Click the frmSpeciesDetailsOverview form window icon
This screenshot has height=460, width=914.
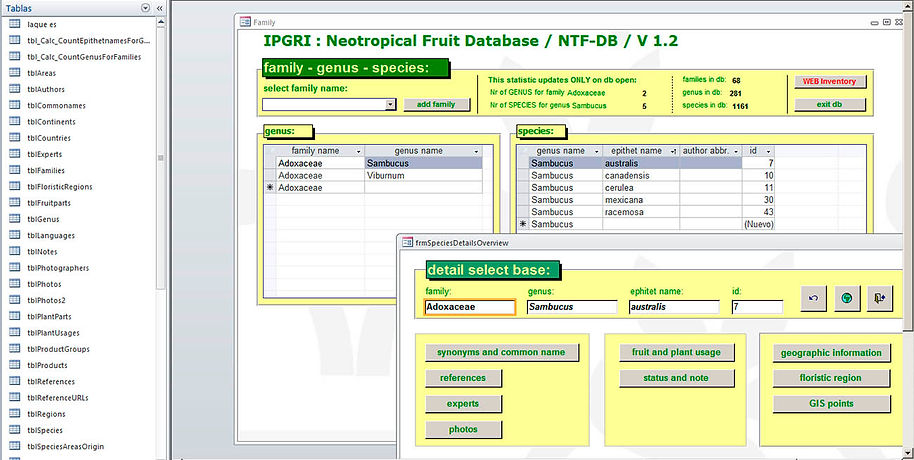[x=408, y=243]
